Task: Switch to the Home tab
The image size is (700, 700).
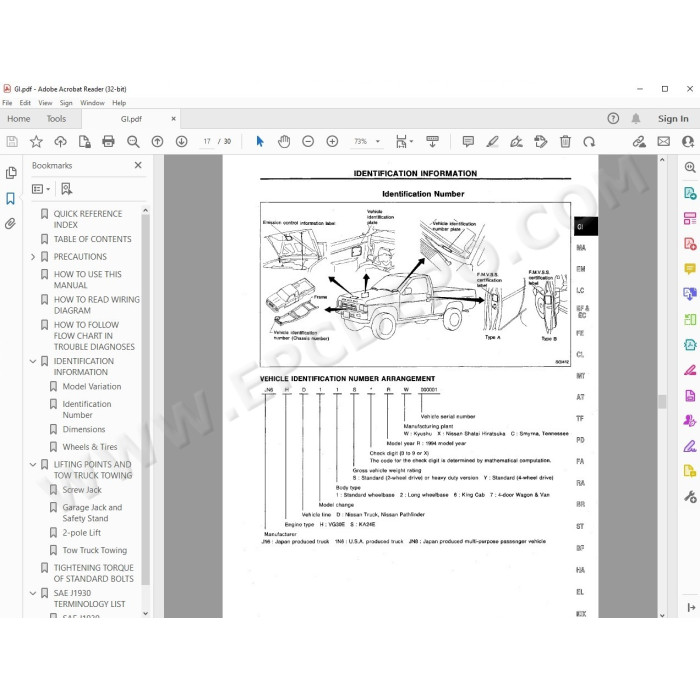Action: [x=19, y=119]
